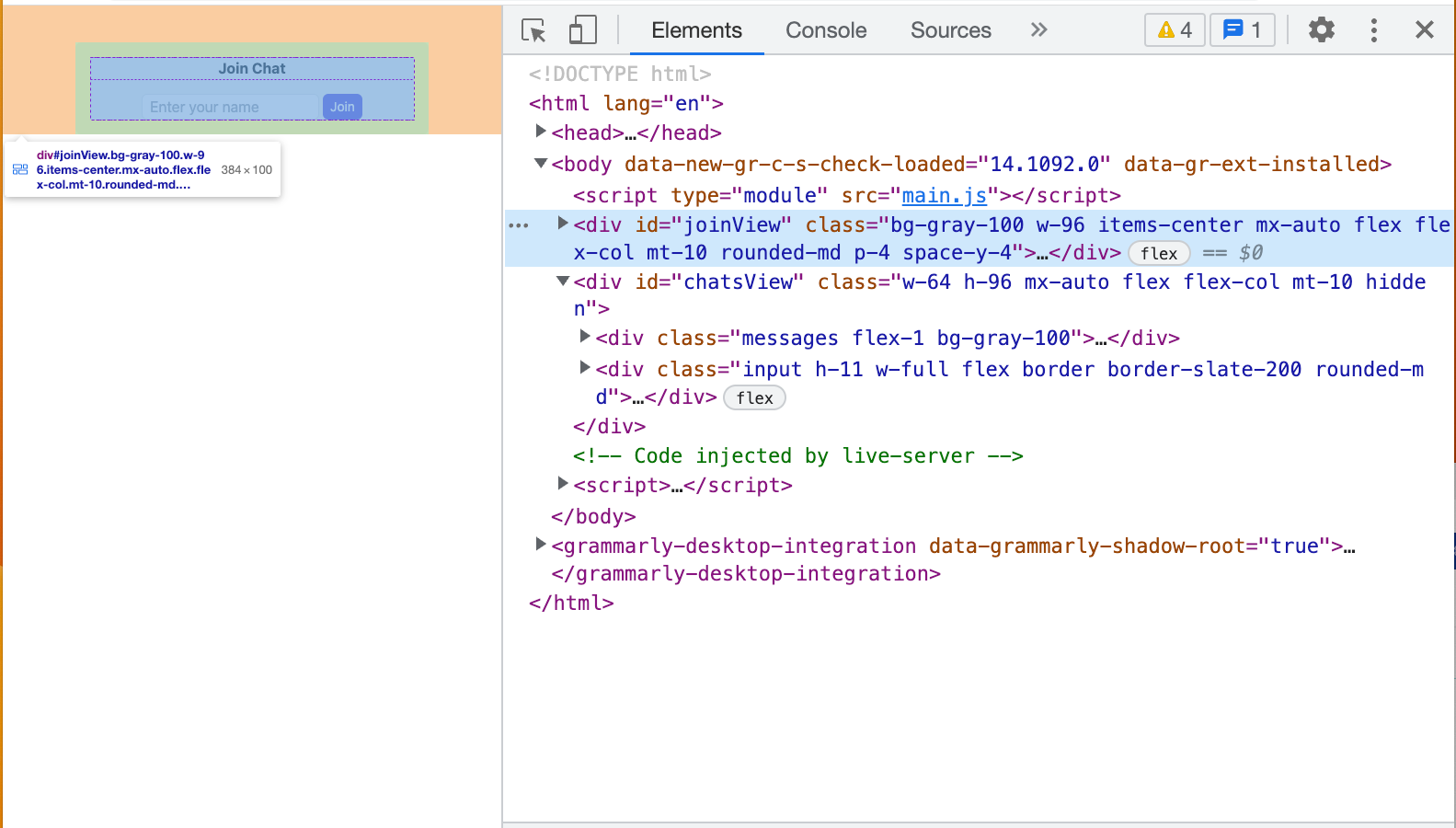1456x828 pixels.
Task: Click the Join button in page
Action: tap(342, 107)
